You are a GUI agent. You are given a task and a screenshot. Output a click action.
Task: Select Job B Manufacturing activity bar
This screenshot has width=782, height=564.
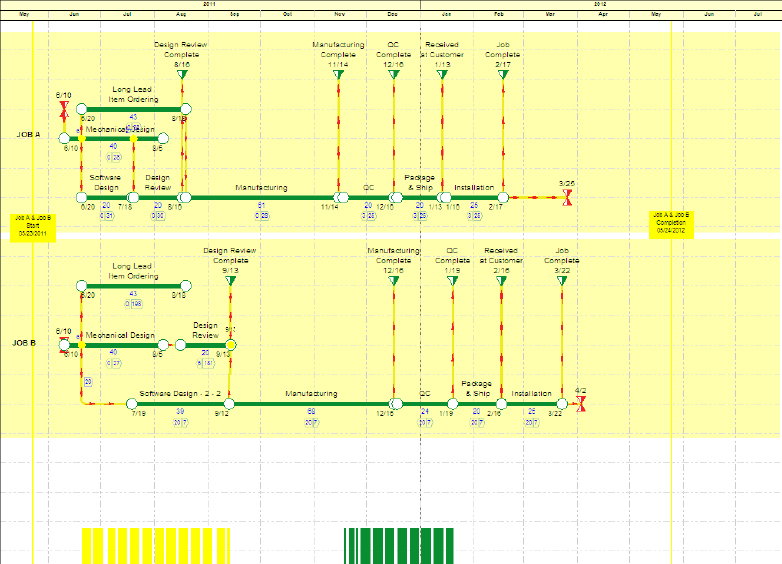click(x=312, y=403)
